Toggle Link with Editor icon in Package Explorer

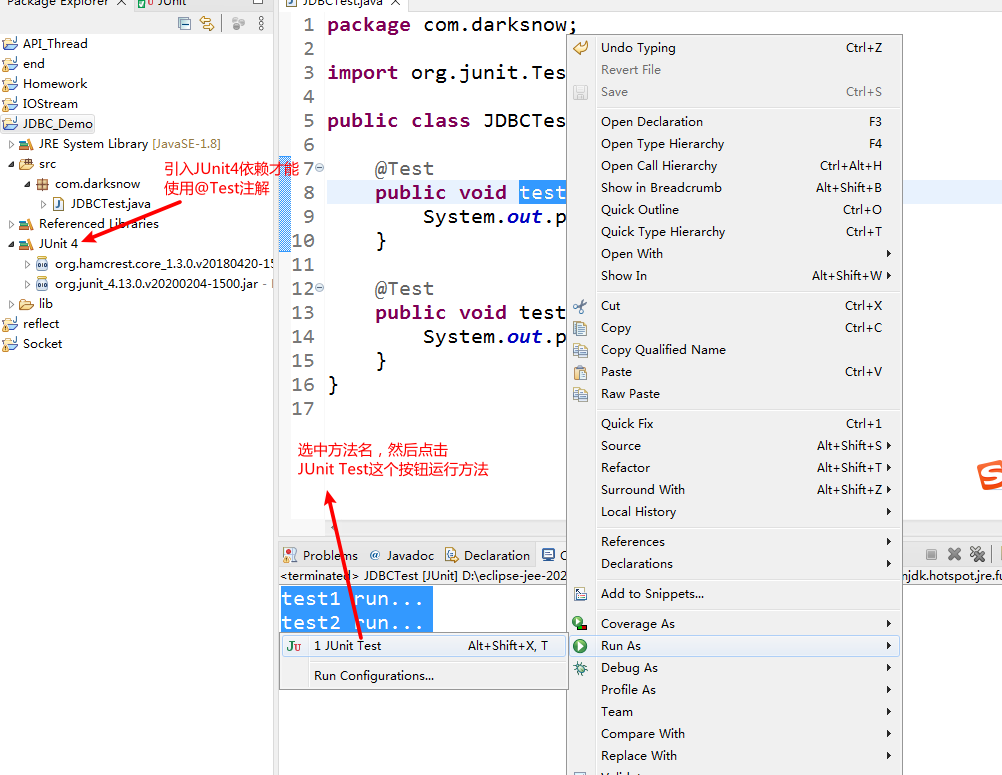tap(206, 24)
